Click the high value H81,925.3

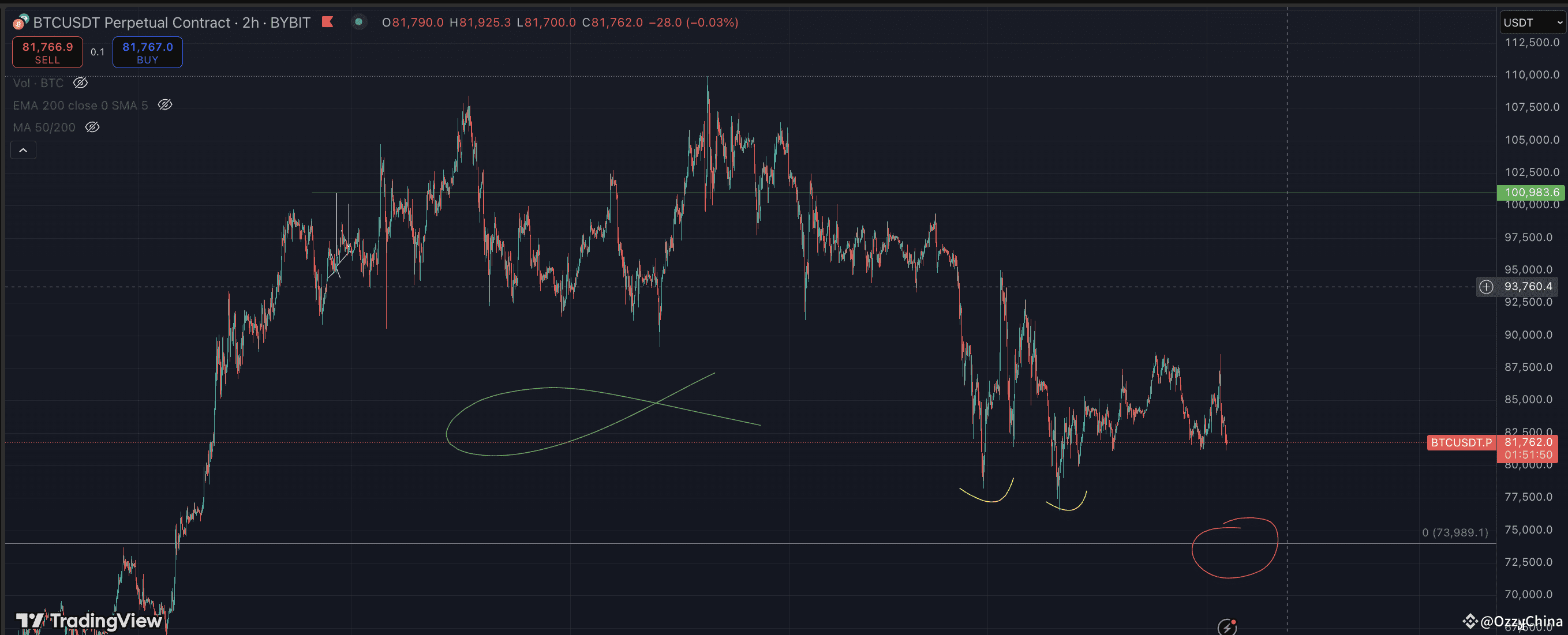480,22
